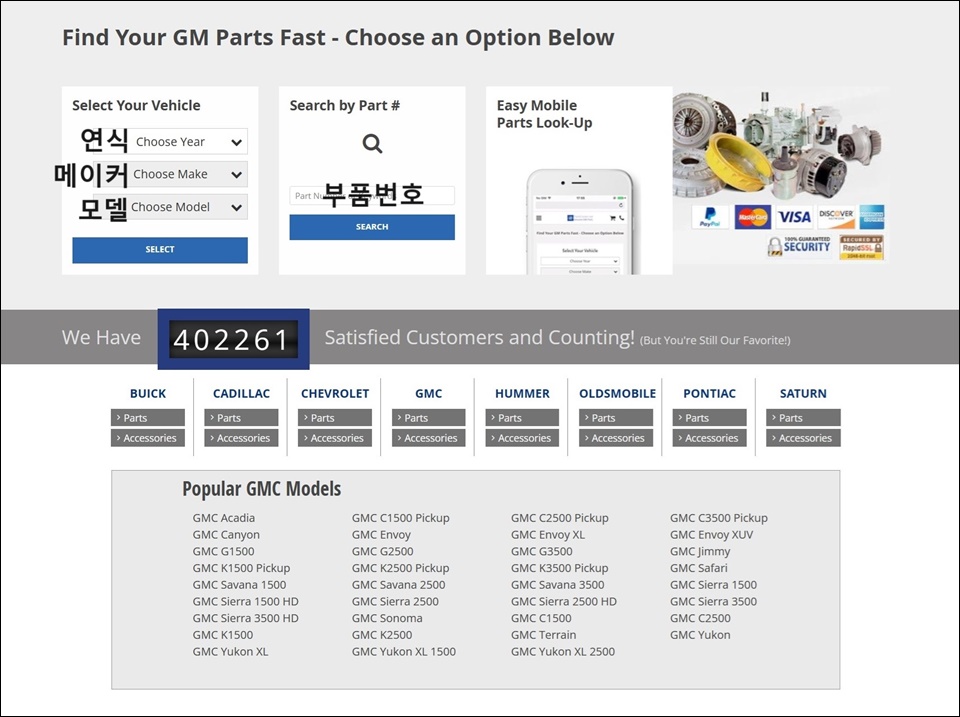Click the PayPal payment logo
960x717 pixels.
[x=710, y=217]
